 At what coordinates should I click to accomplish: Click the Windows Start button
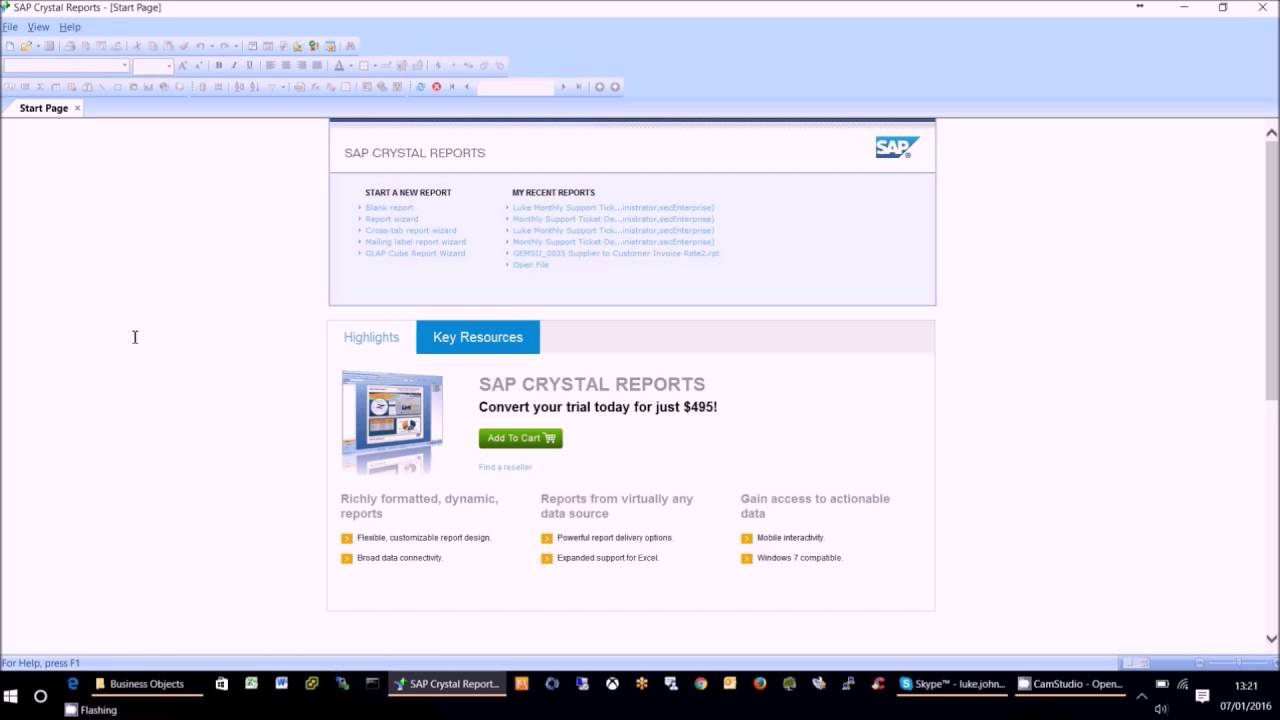[11, 695]
